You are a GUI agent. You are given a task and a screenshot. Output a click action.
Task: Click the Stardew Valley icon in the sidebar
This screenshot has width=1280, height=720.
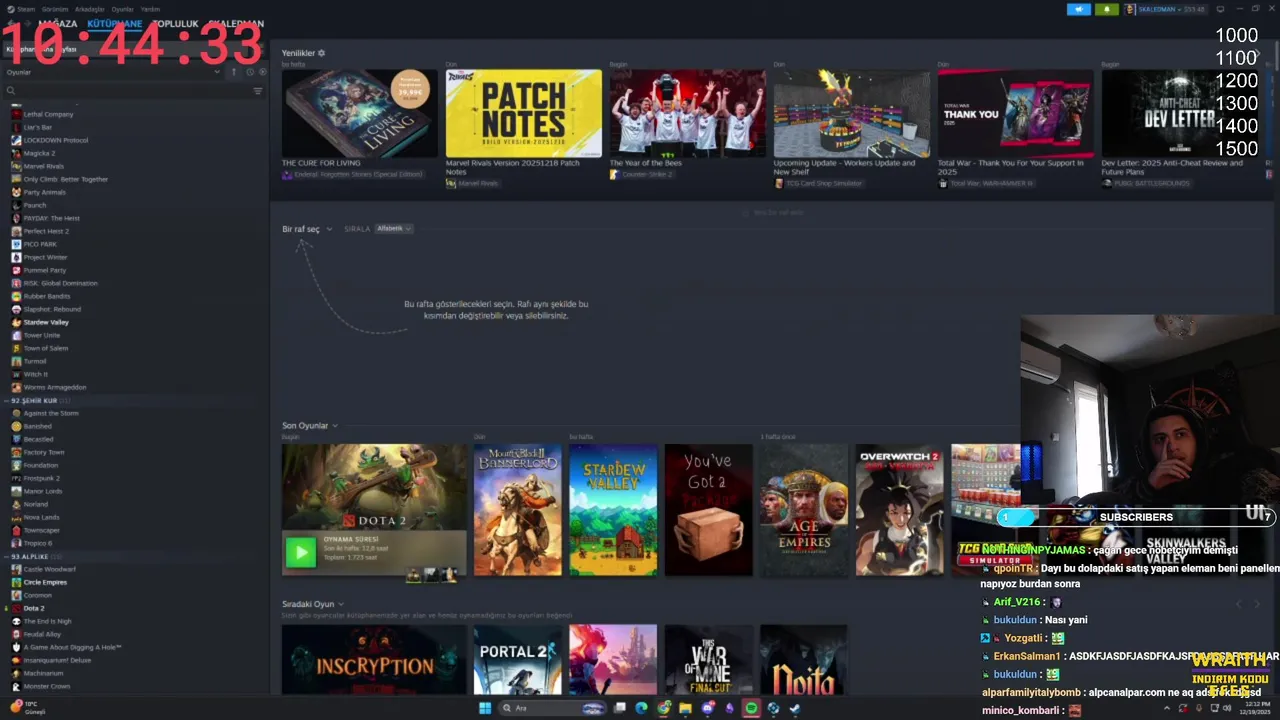(x=16, y=322)
